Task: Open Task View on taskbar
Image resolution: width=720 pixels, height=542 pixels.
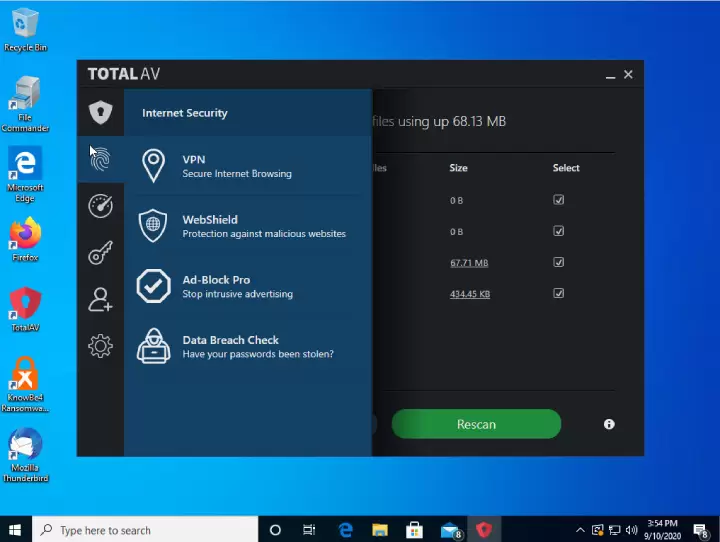Action: (309, 531)
